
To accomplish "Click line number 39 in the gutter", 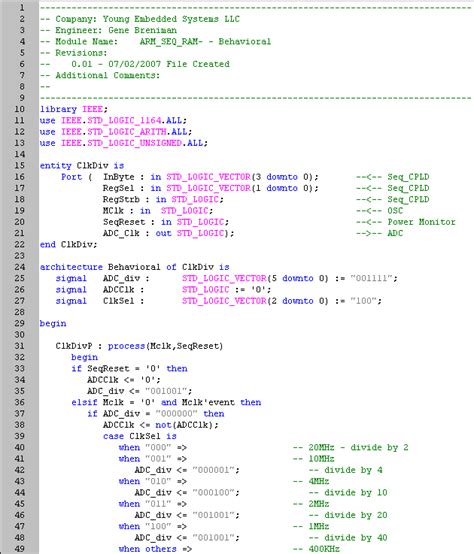I will point(19,436).
